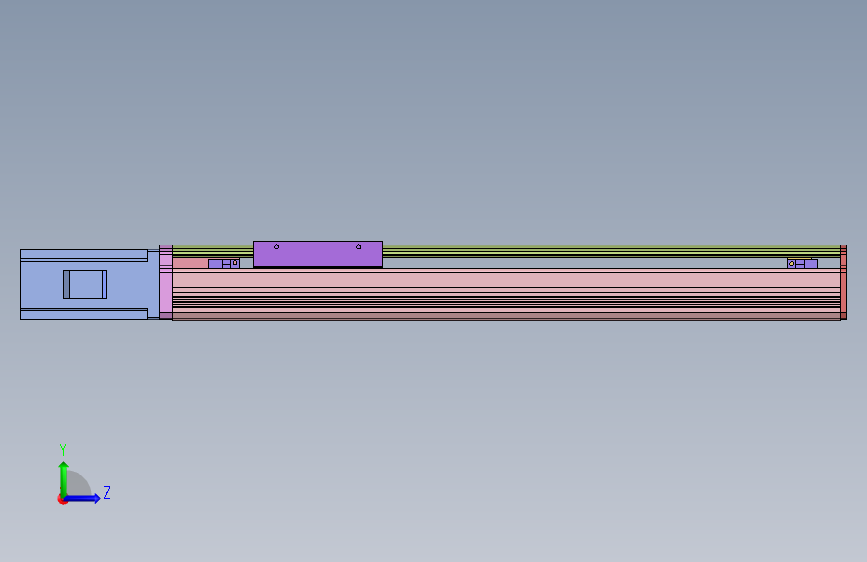The image size is (867, 562).
Task: Click the right screw hole on the carriage
Action: [358, 247]
